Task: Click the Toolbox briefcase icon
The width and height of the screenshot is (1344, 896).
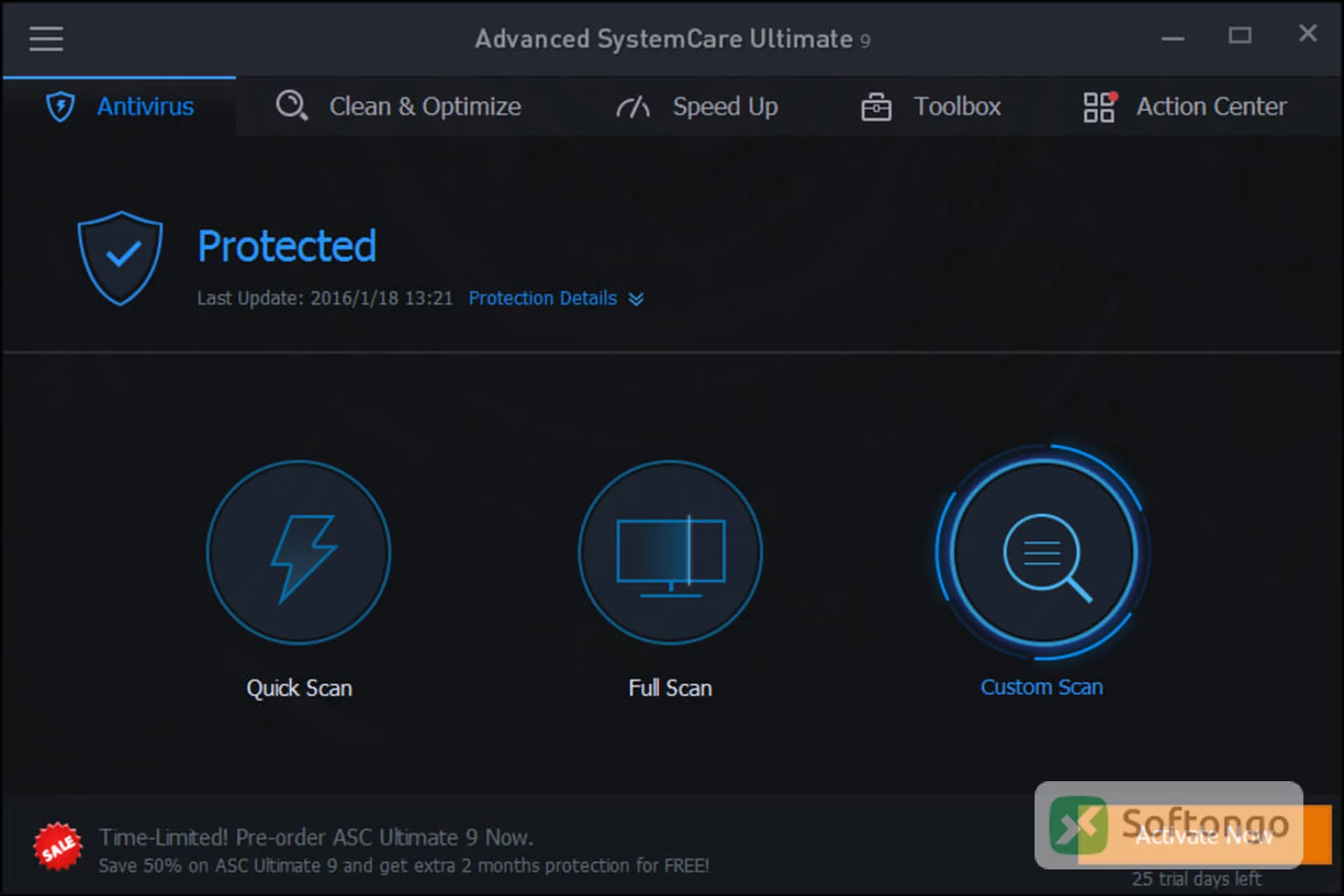Action: pyautogui.click(x=876, y=106)
